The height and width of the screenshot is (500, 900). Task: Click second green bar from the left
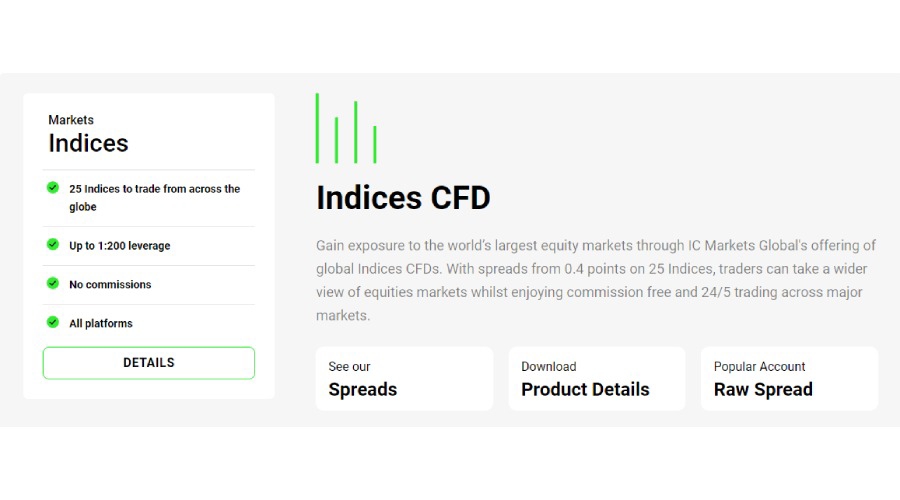[336, 140]
